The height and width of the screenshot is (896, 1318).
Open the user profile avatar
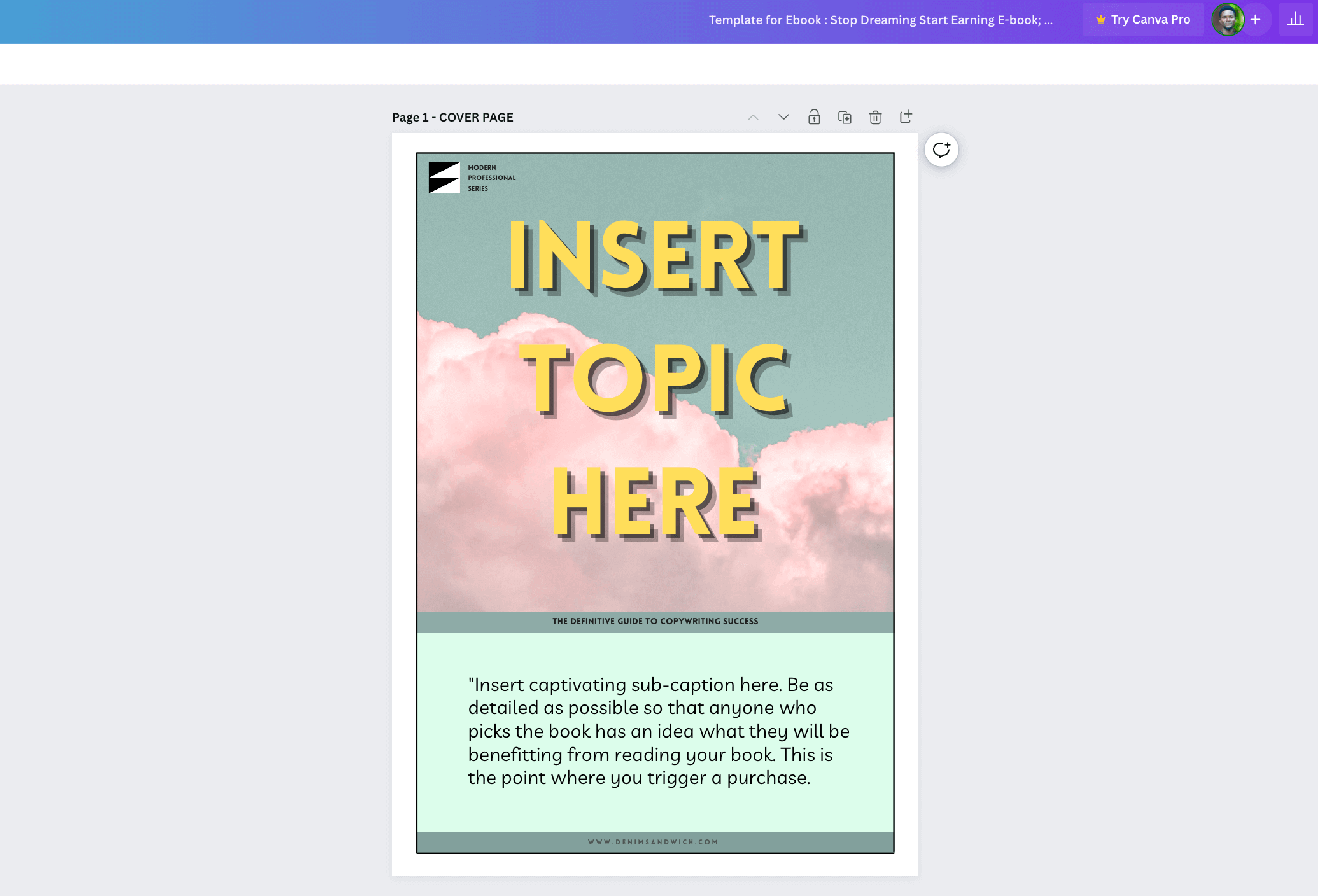[1227, 20]
